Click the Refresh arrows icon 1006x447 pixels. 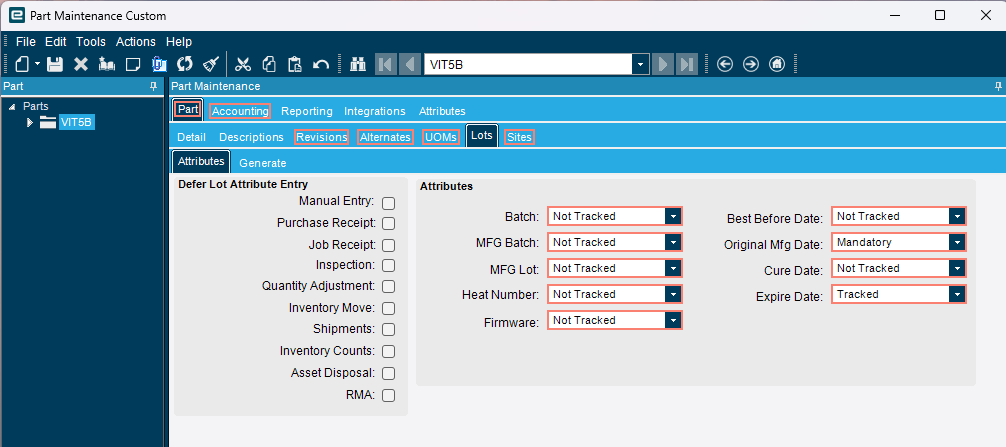[185, 64]
